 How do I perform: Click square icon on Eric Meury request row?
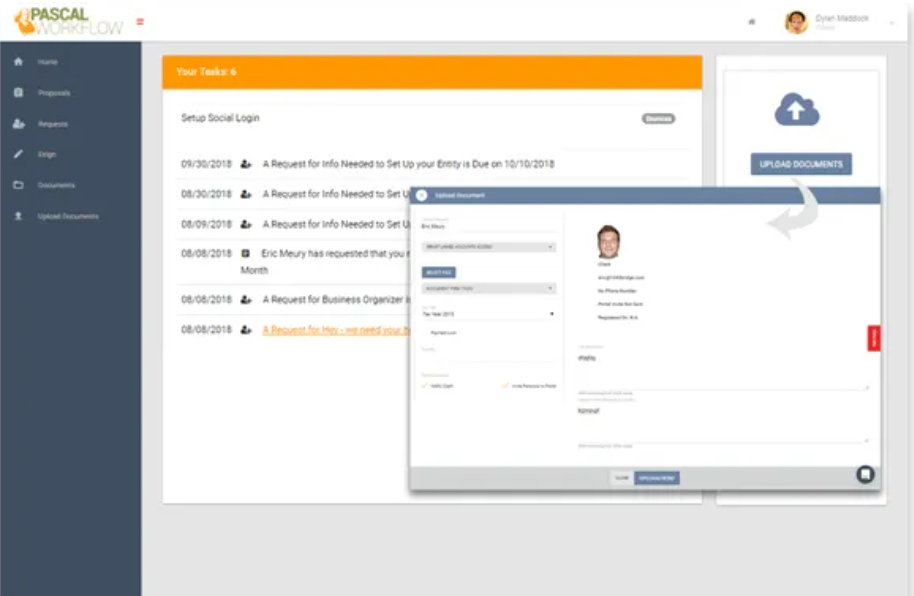pos(245,253)
